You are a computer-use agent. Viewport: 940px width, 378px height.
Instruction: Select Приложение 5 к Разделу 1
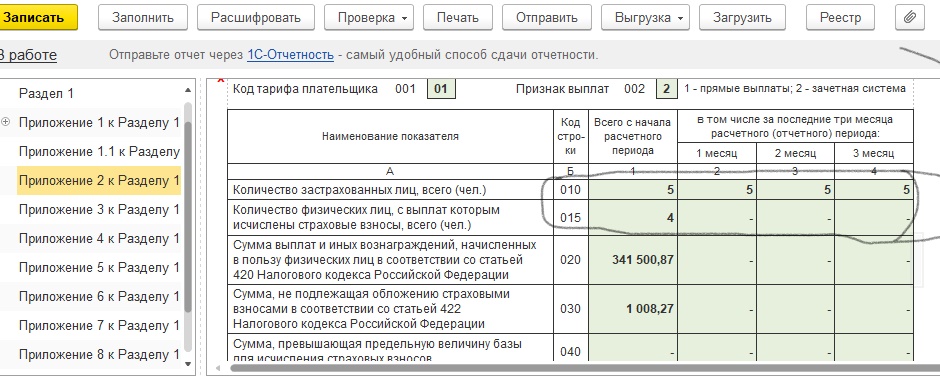(99, 268)
